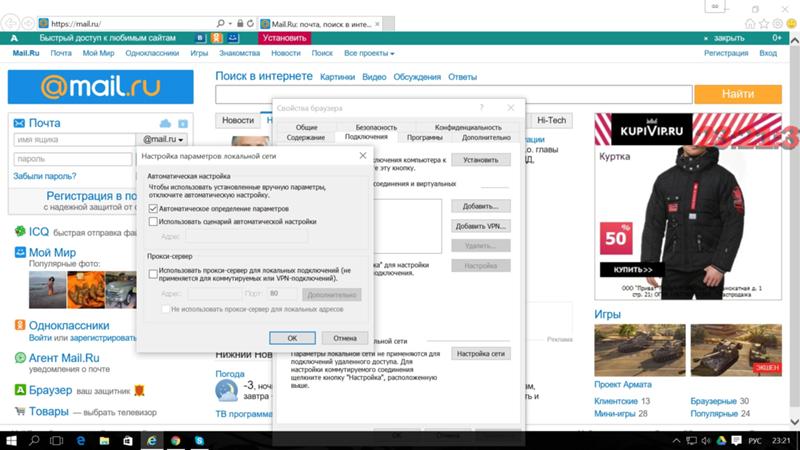The width and height of the screenshot is (800, 450).
Task: Open Skype from the taskbar
Action: 199,440
